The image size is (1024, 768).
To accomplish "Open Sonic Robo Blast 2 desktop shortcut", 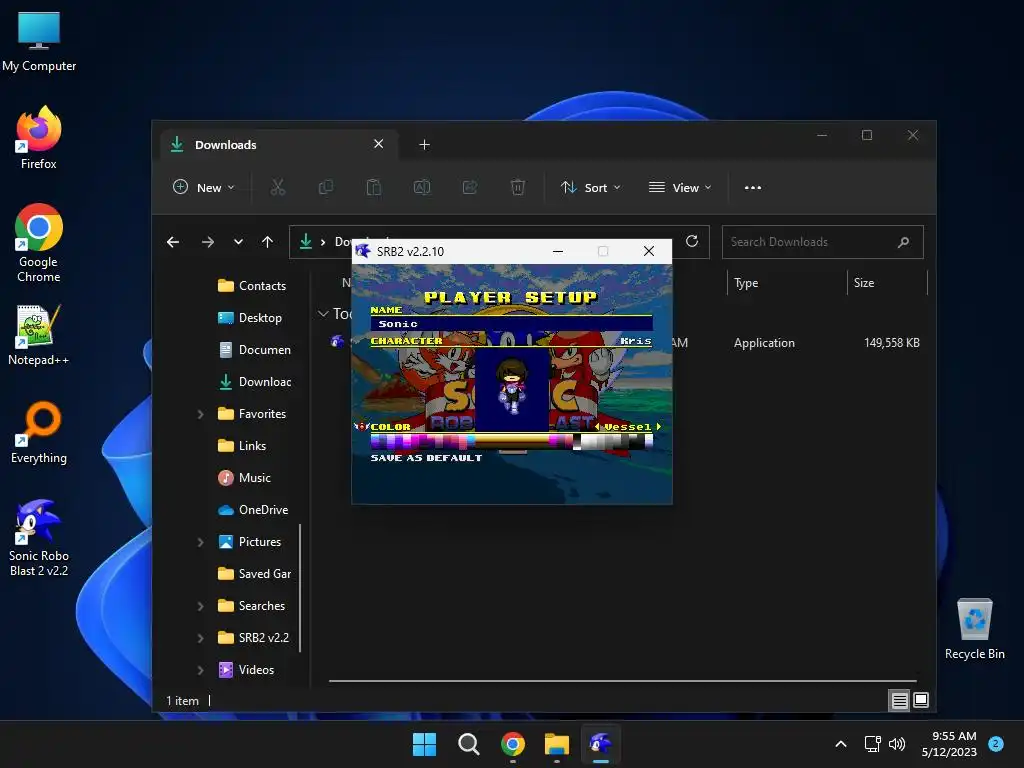I will tap(39, 537).
